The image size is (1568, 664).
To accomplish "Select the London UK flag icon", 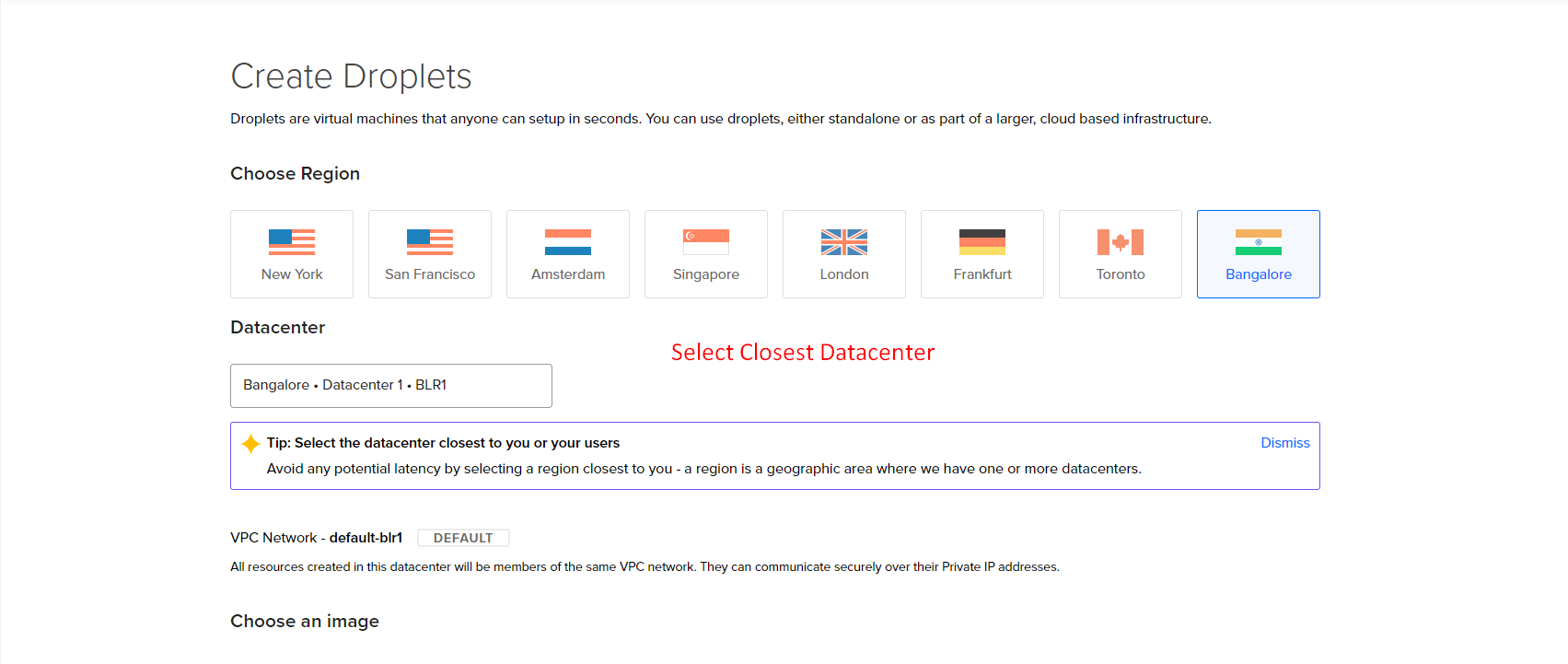I will pos(844,242).
